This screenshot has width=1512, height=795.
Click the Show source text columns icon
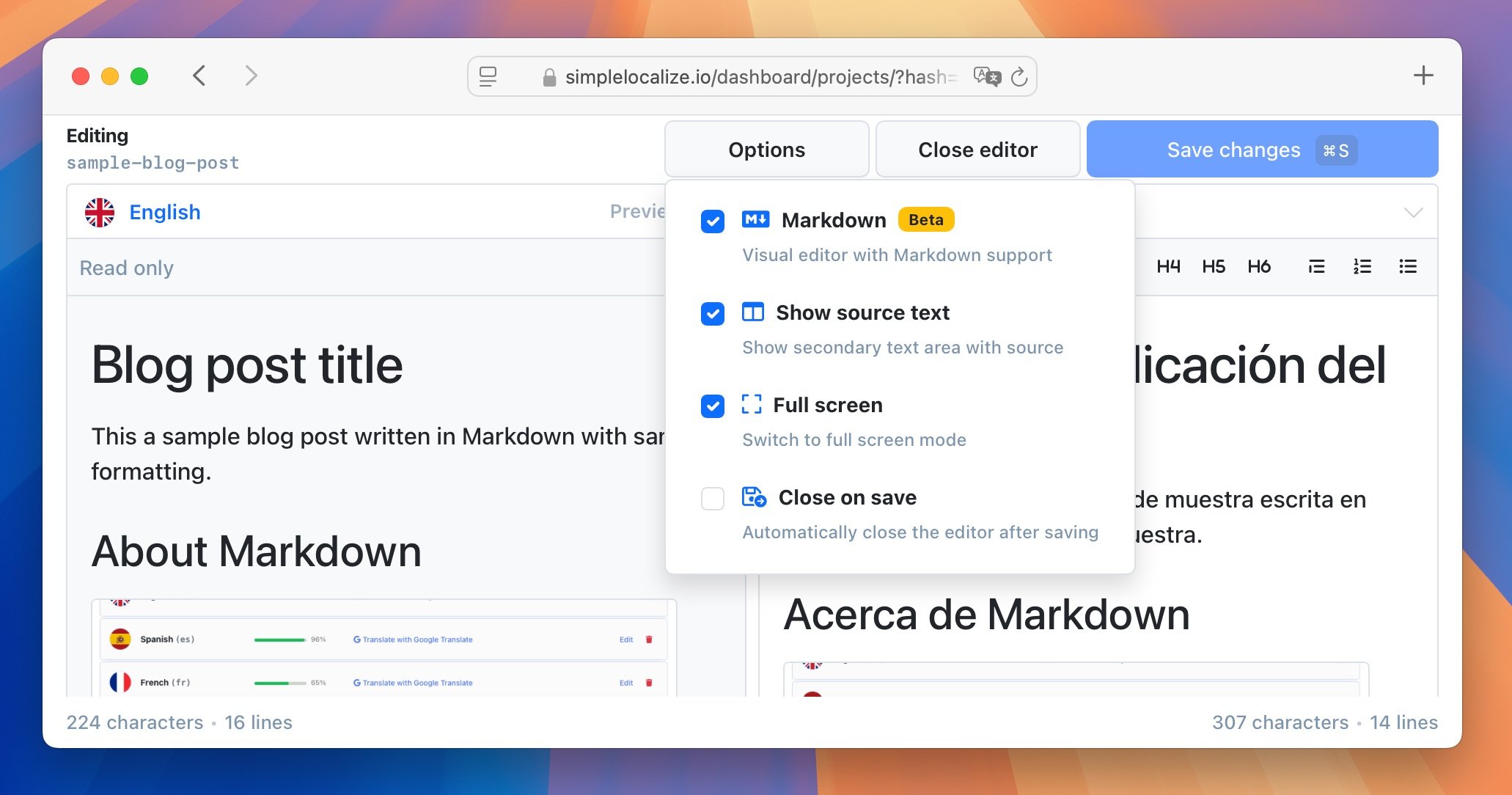click(x=752, y=312)
